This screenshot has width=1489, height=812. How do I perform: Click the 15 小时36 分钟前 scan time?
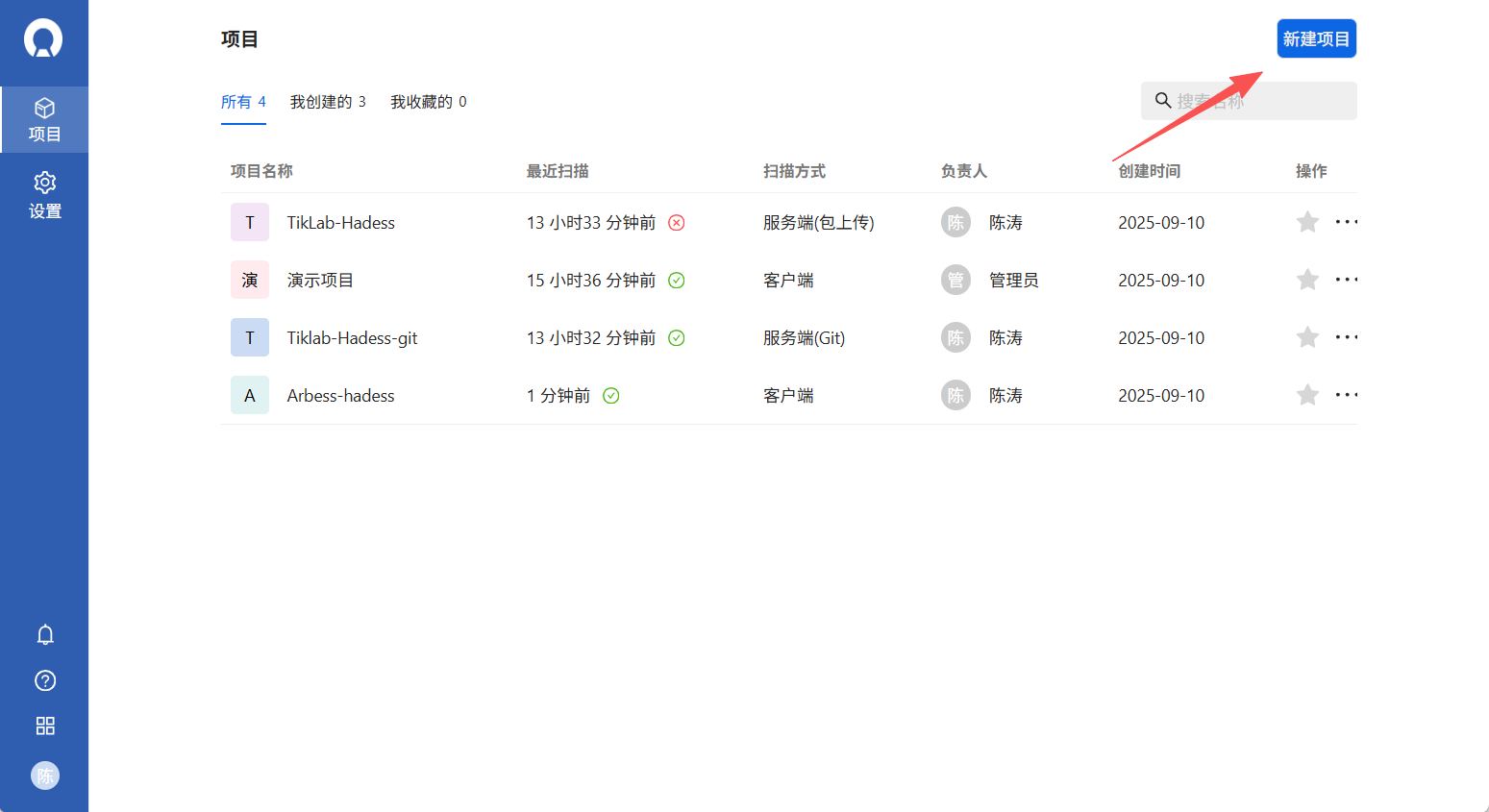591,281
